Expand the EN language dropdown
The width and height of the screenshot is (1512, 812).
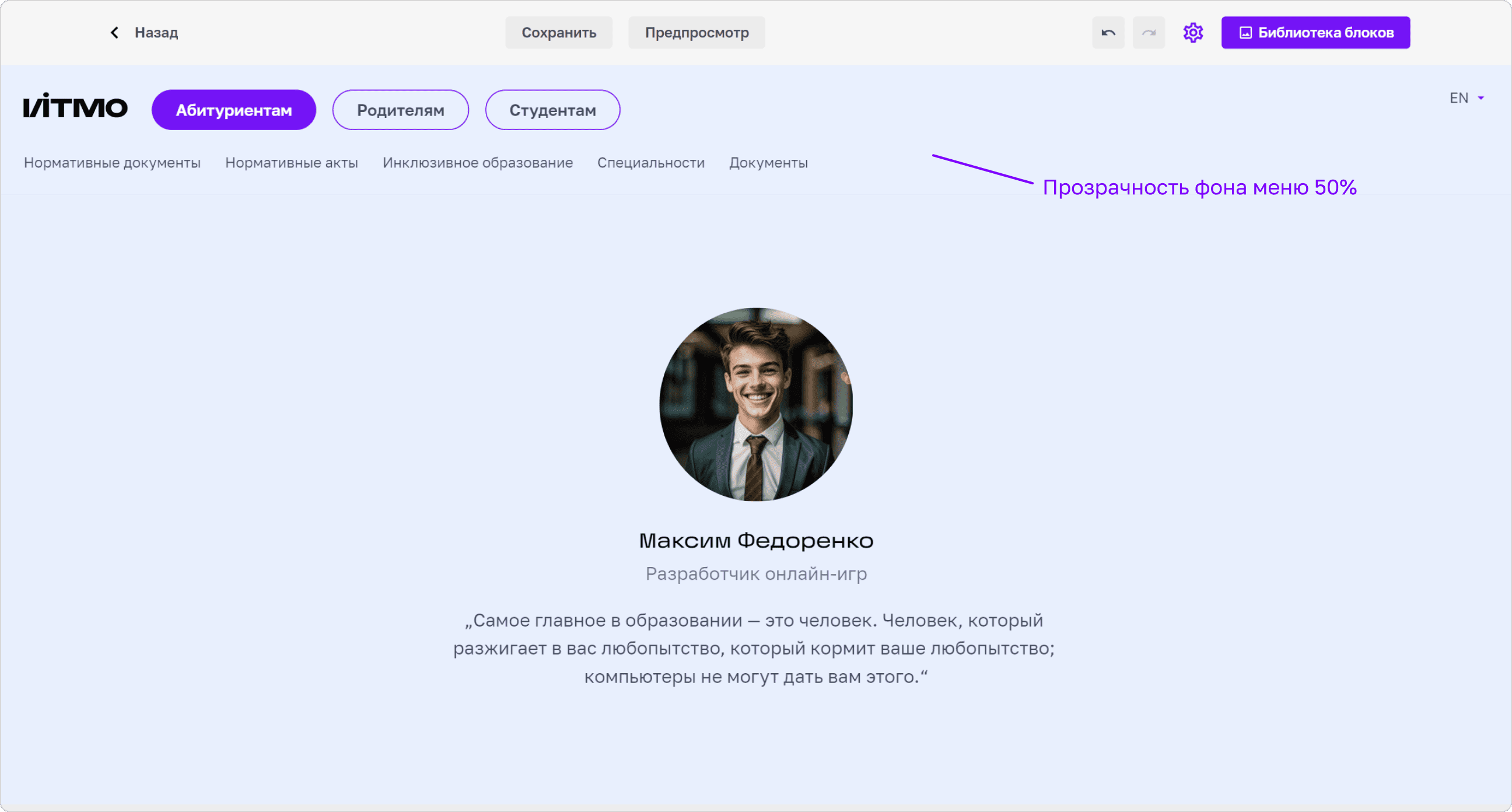pos(1467,98)
